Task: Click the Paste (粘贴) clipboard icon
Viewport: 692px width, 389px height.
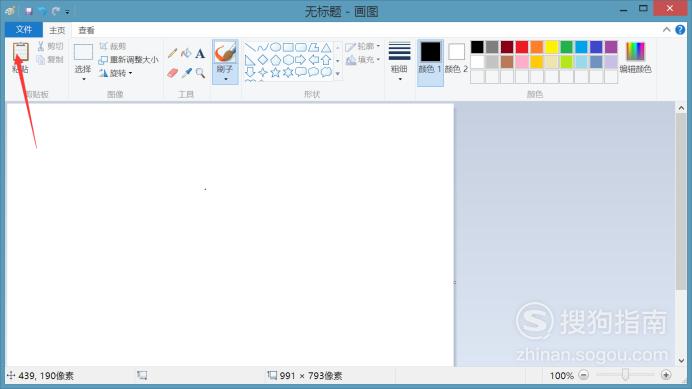Action: tap(20, 52)
